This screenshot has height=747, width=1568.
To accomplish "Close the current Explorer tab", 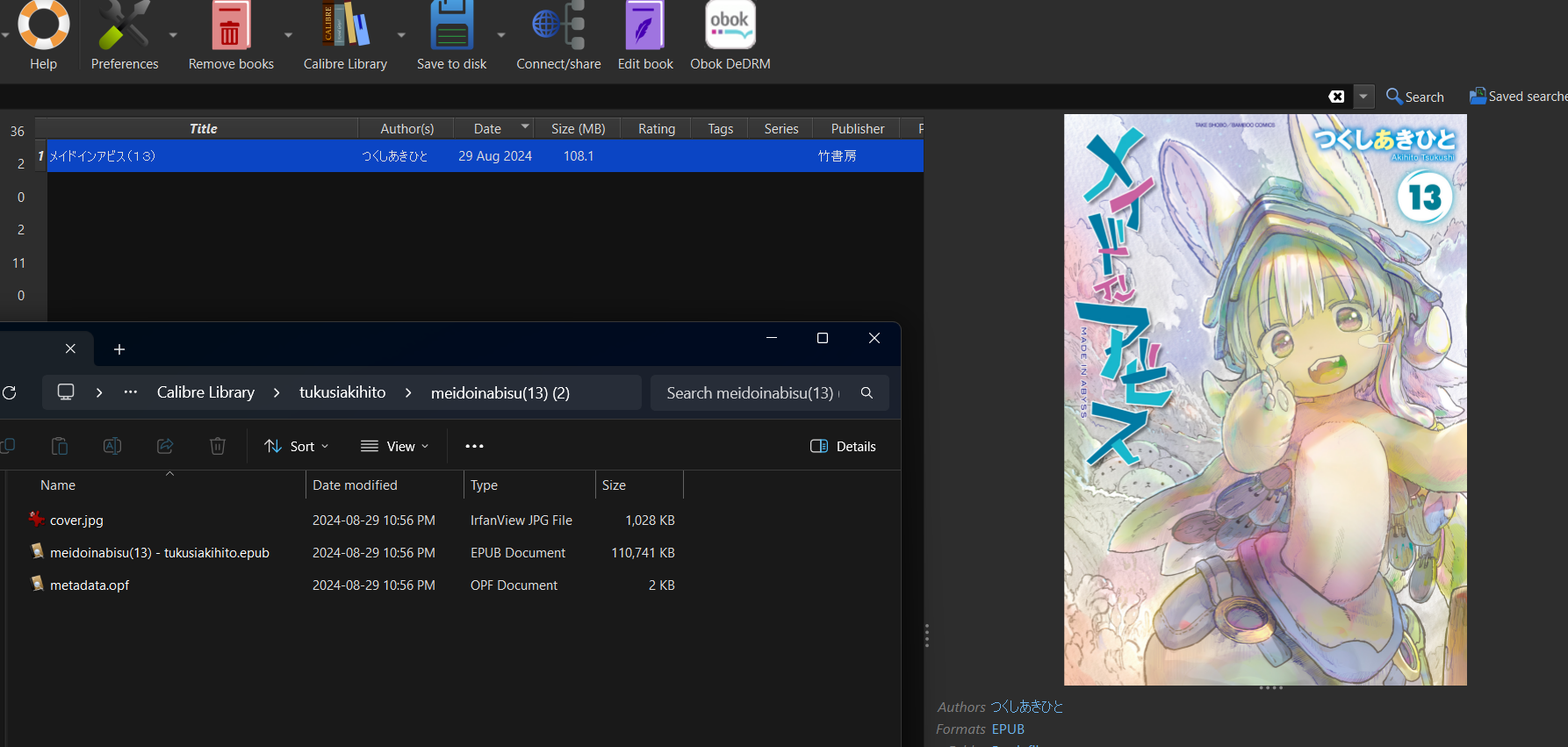I will (x=70, y=348).
